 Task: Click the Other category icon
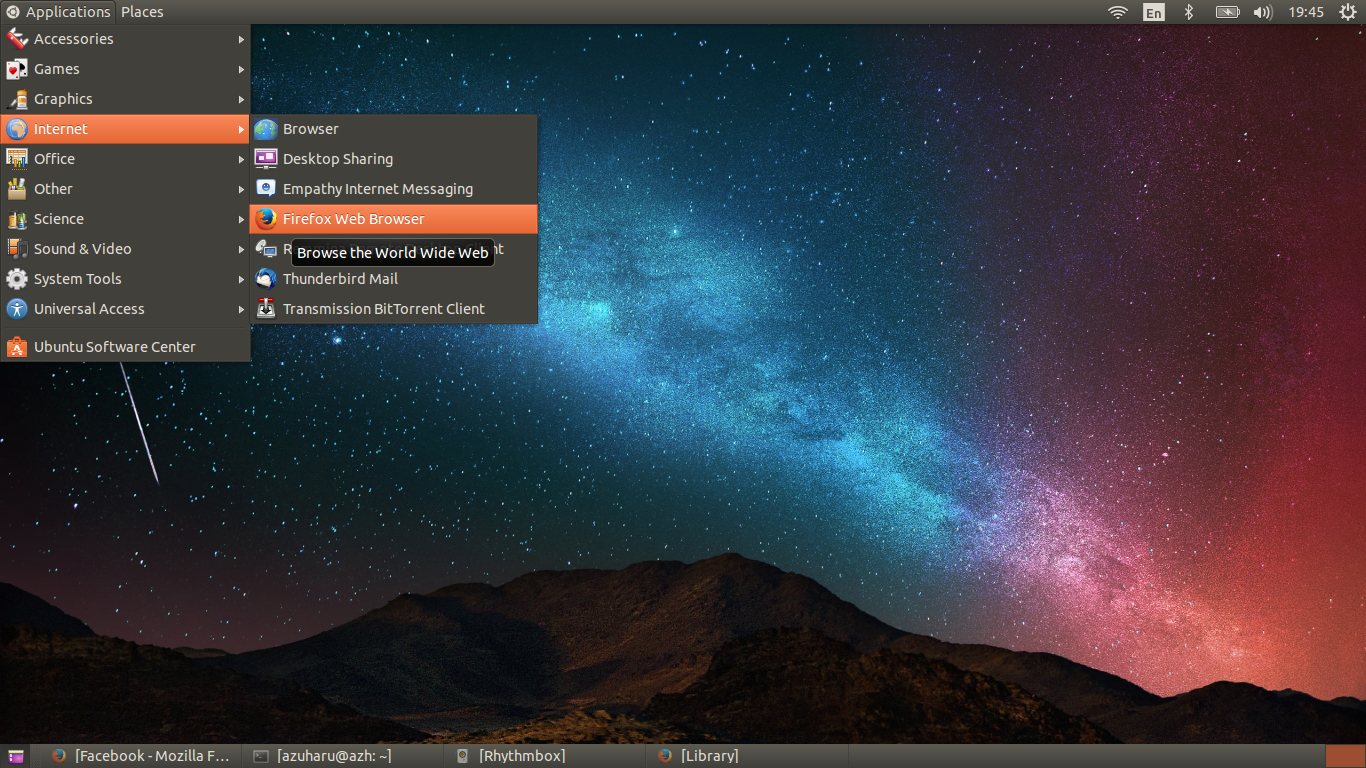click(17, 189)
